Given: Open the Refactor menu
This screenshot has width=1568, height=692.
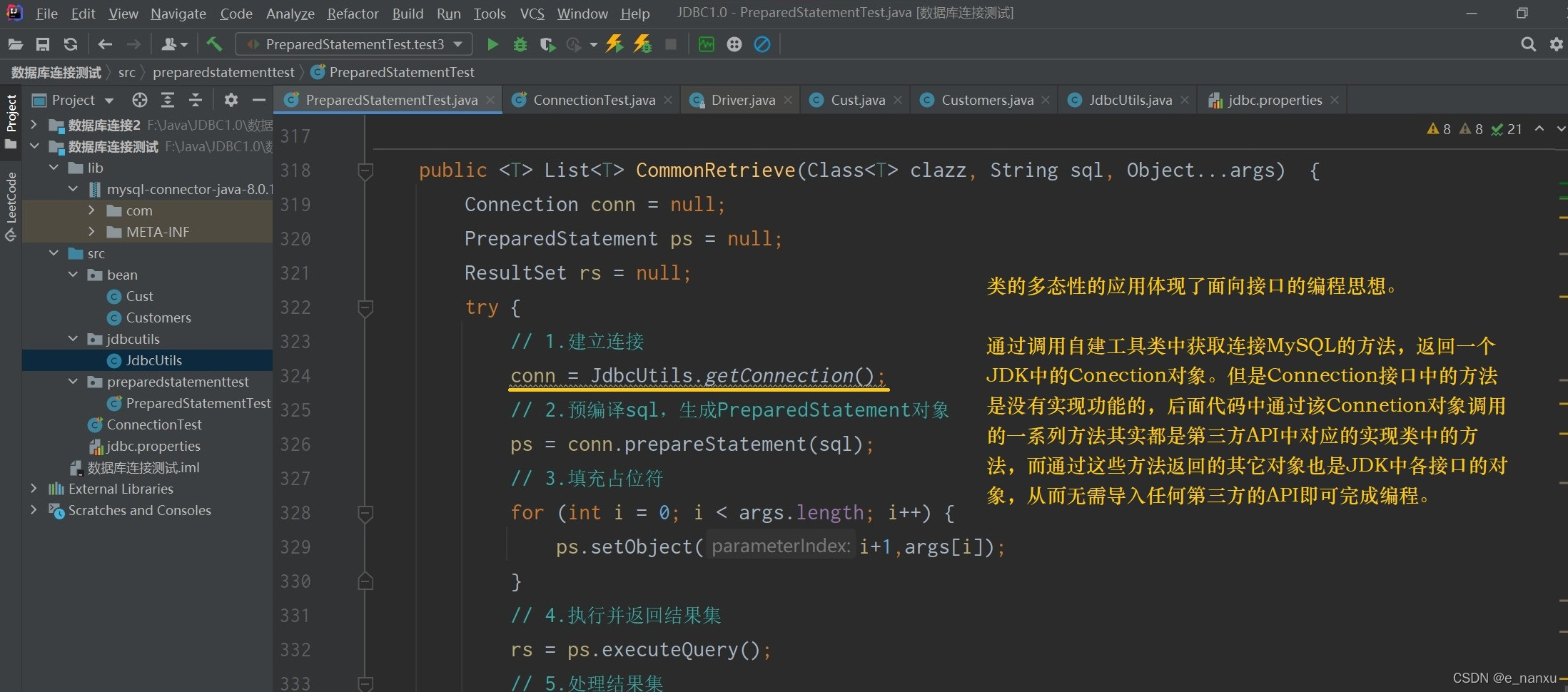Looking at the screenshot, I should (x=353, y=14).
